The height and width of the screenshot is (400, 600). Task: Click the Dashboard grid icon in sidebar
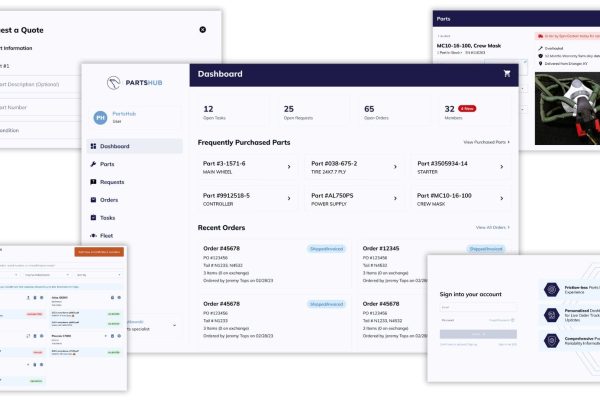coord(93,146)
